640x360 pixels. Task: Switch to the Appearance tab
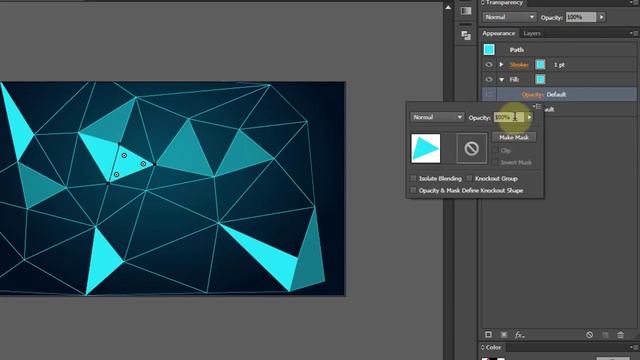click(498, 33)
